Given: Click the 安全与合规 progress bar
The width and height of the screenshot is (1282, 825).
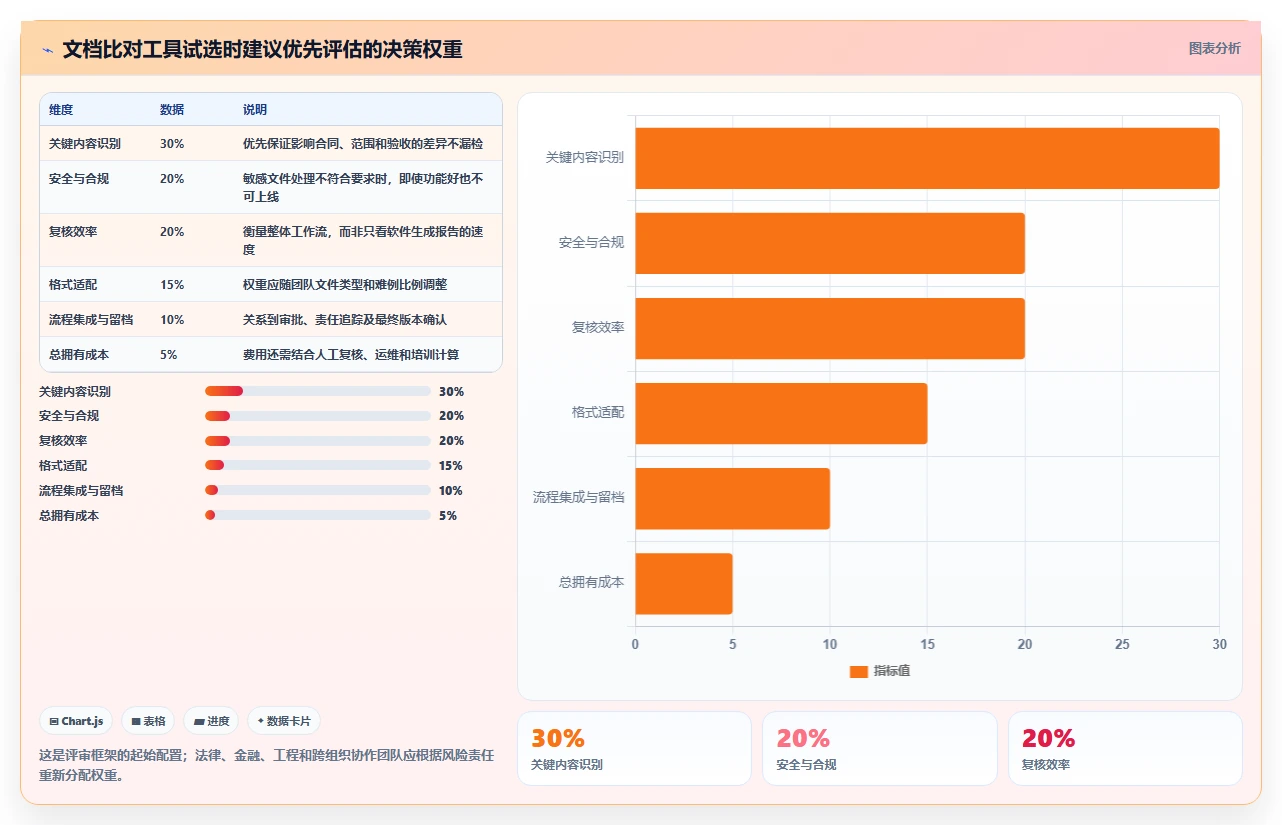Looking at the screenshot, I should pyautogui.click(x=317, y=416).
